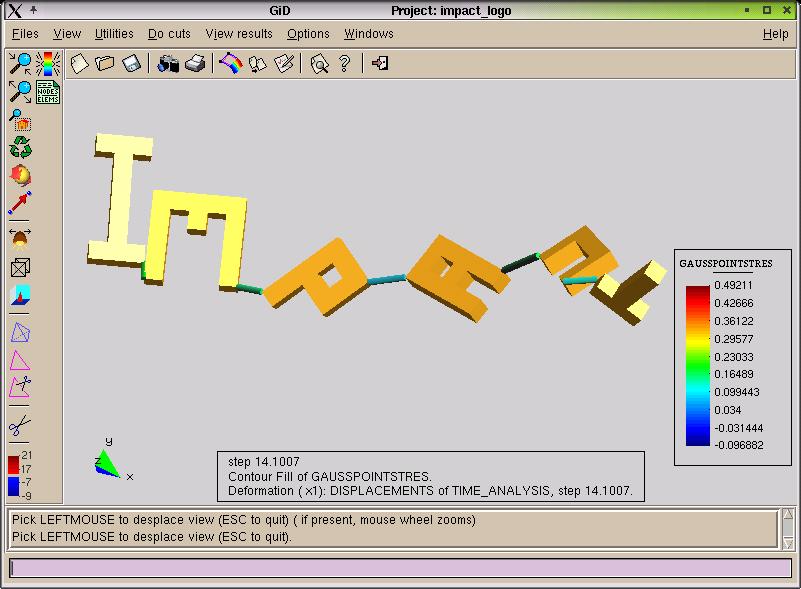Screen dimensions: 801x589
Task: Click legend value 0.49211
Action: (x=733, y=285)
